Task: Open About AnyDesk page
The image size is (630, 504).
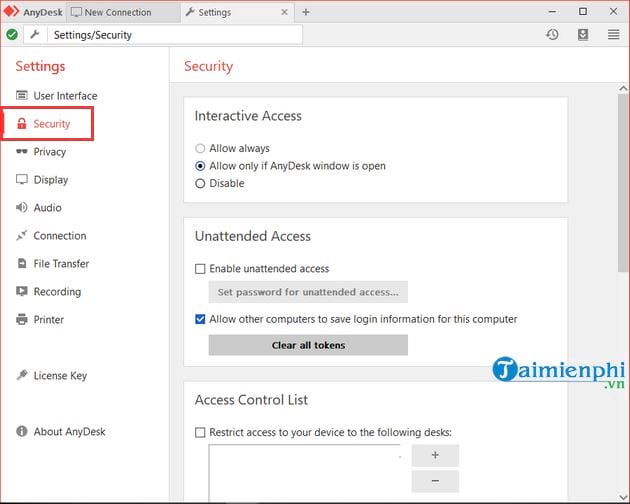Action: point(70,431)
